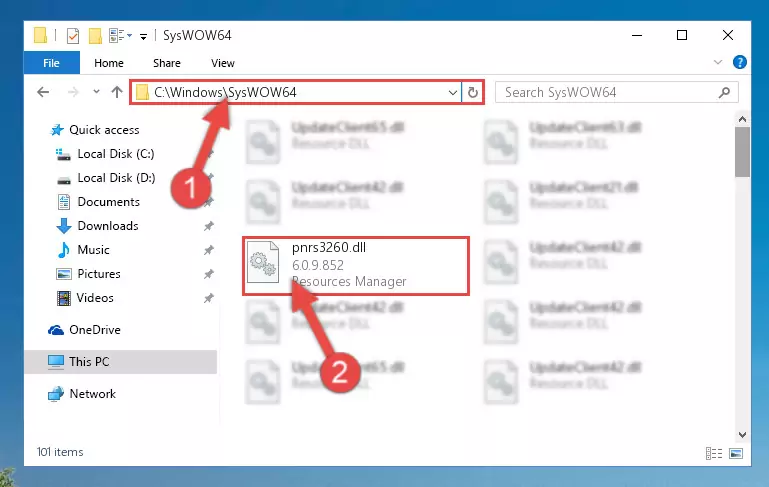Screen dimensions: 769x487
Task: Switch to the View ribbon tab
Action: [x=223, y=63]
